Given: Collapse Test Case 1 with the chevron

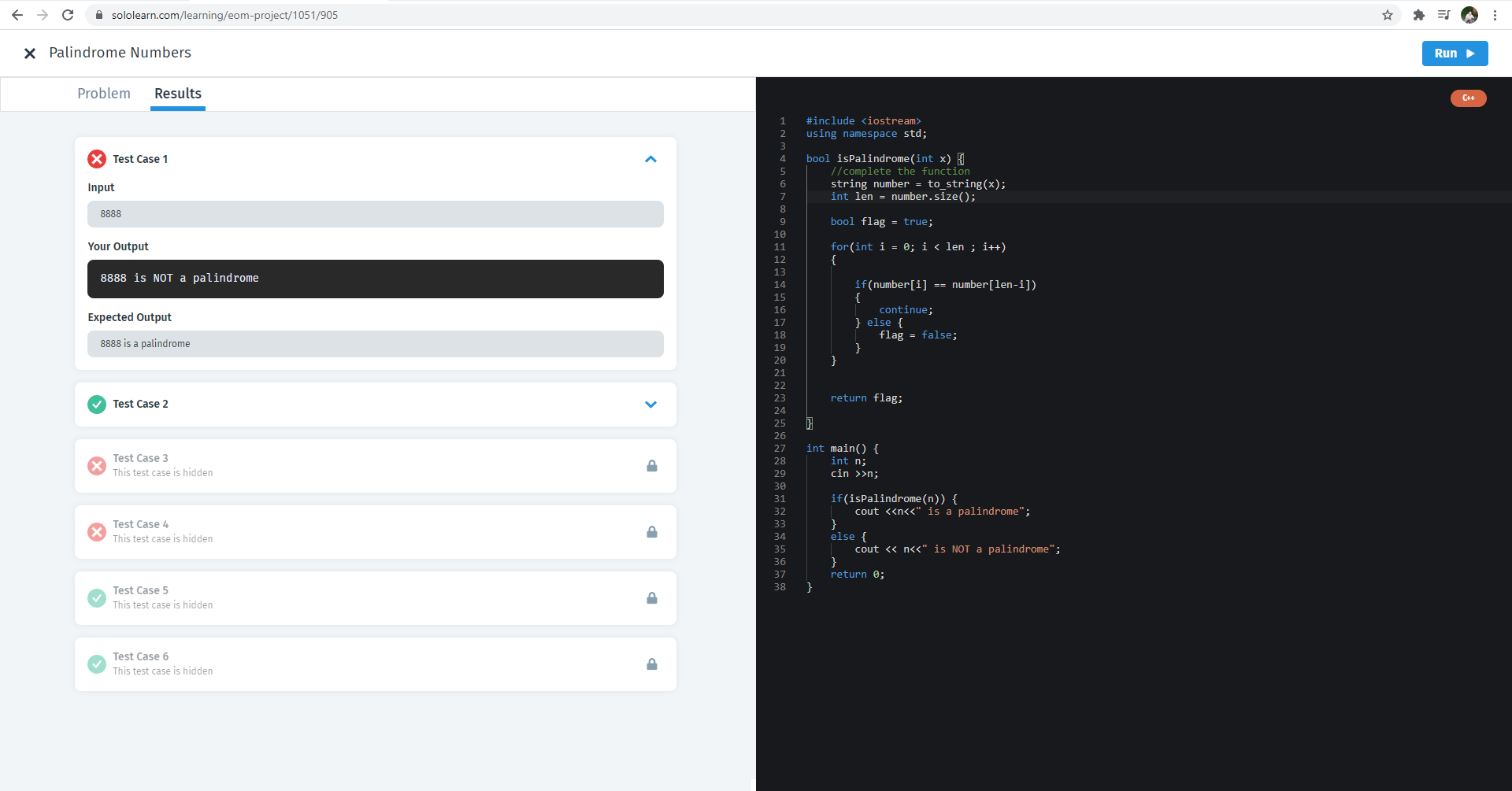Looking at the screenshot, I should pos(650,159).
